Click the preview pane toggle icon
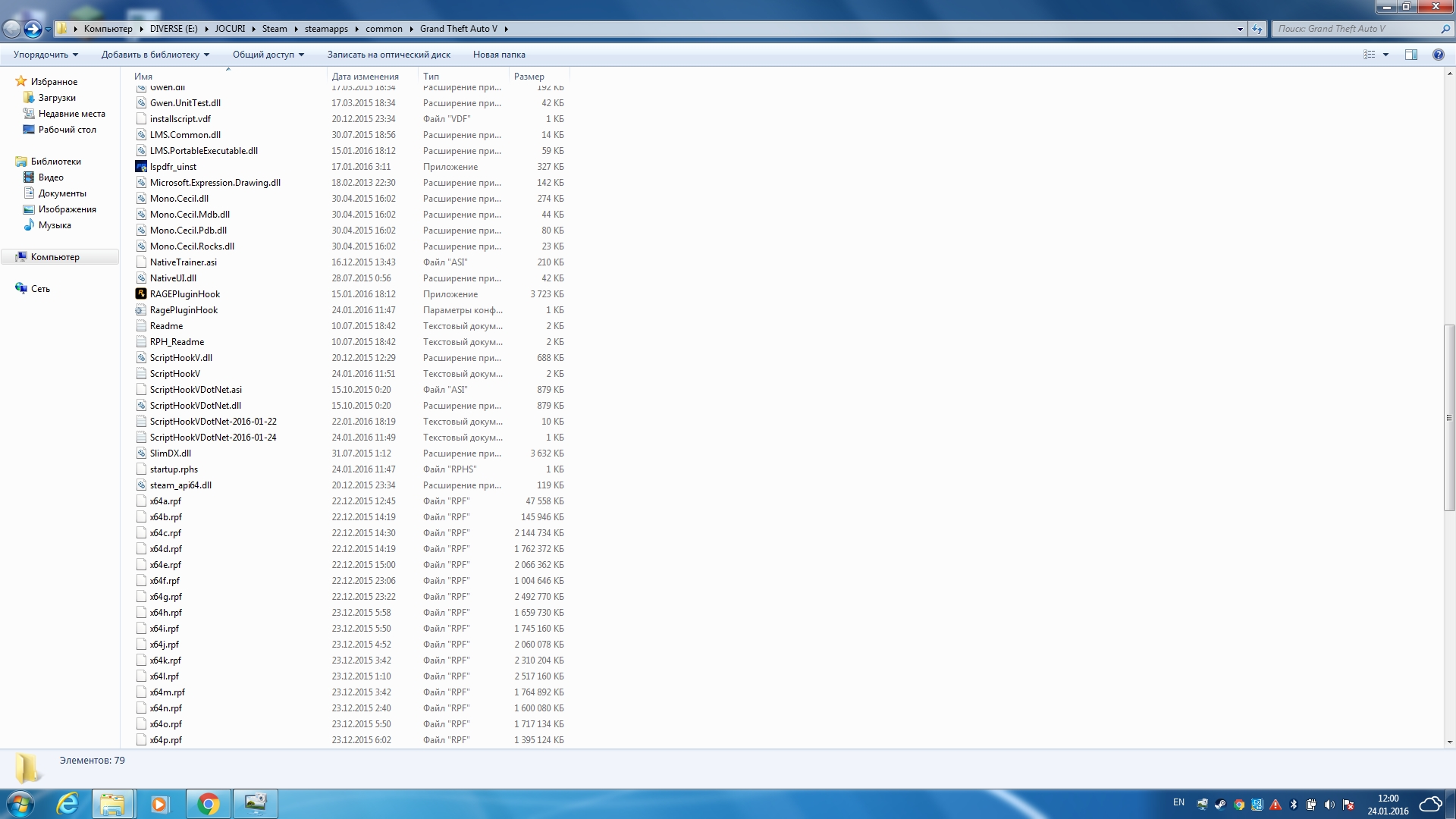Screen dimensions: 1456x819 point(1410,55)
